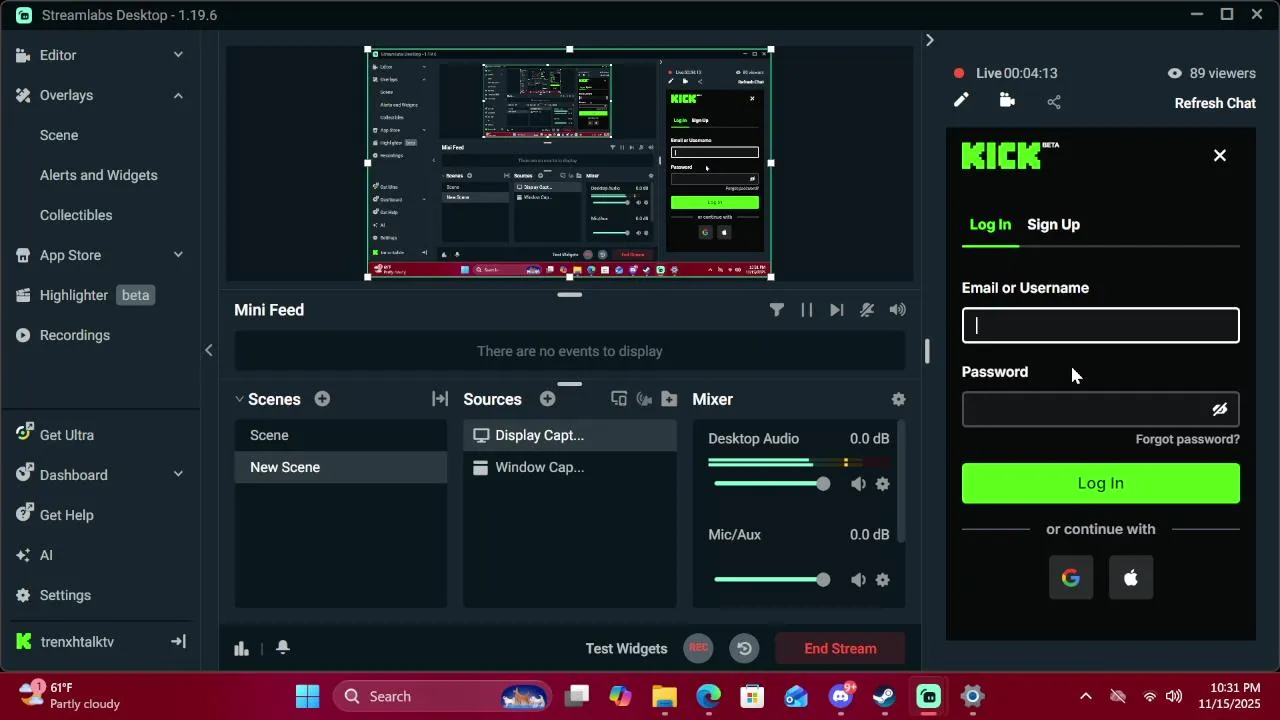Collapse the chat panel arrow
The height and width of the screenshot is (720, 1280).
(x=929, y=40)
